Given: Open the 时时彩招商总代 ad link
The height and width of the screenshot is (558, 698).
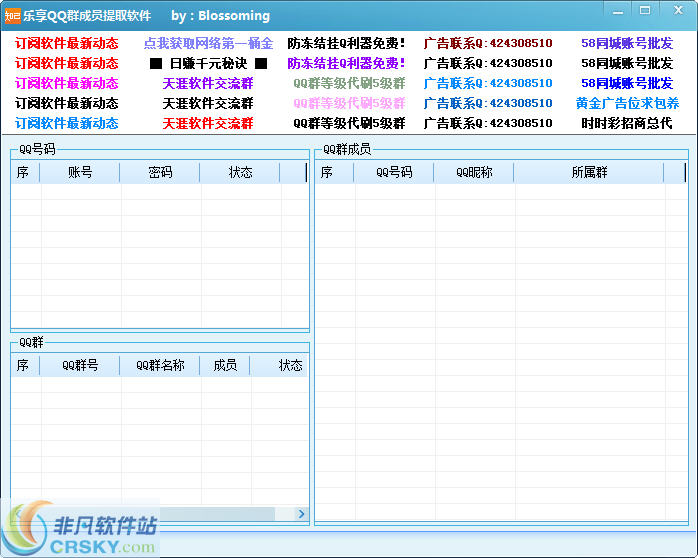Looking at the screenshot, I should [x=627, y=123].
